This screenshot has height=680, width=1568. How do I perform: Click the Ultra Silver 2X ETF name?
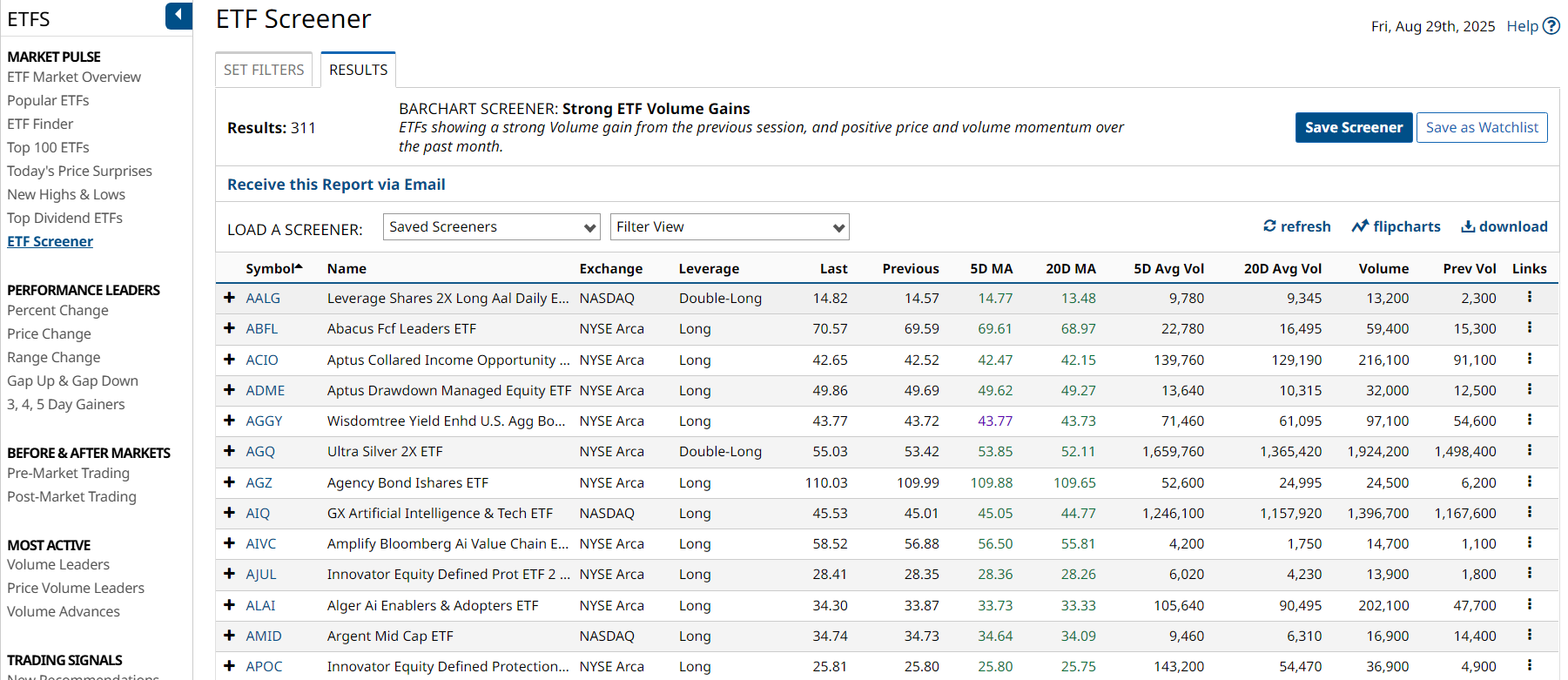[385, 451]
